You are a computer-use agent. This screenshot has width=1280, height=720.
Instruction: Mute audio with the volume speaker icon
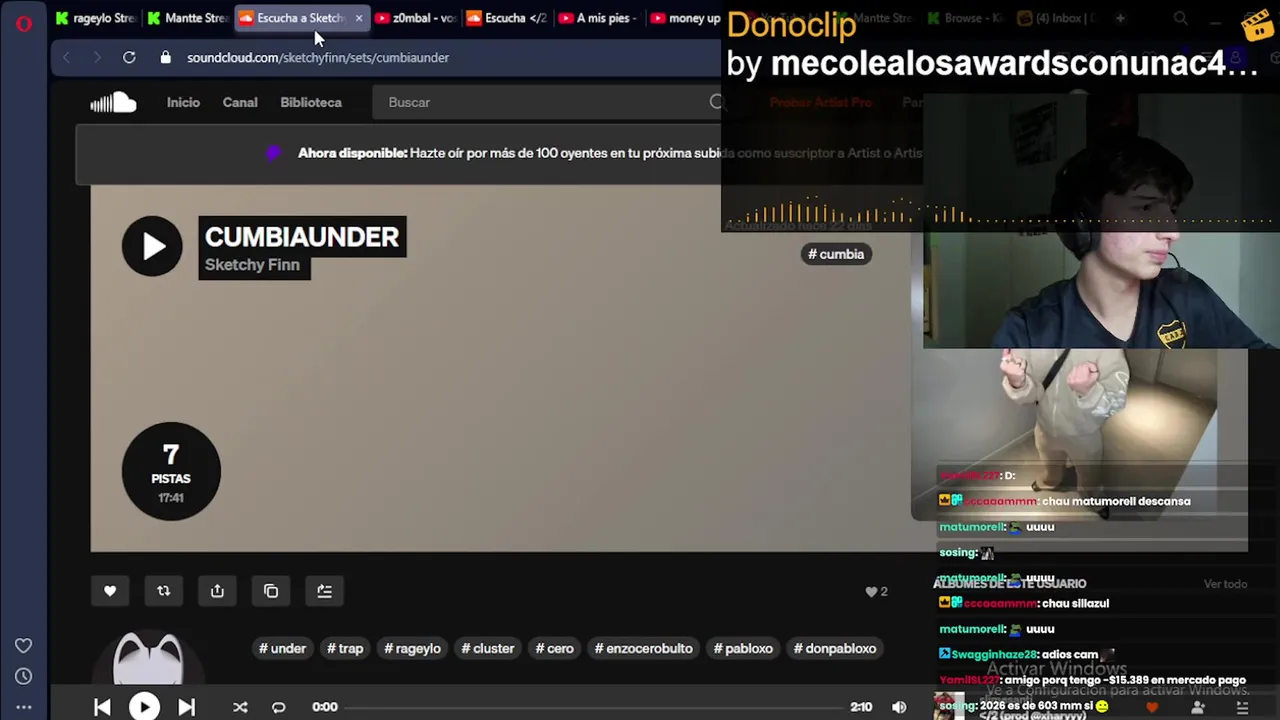tap(899, 707)
